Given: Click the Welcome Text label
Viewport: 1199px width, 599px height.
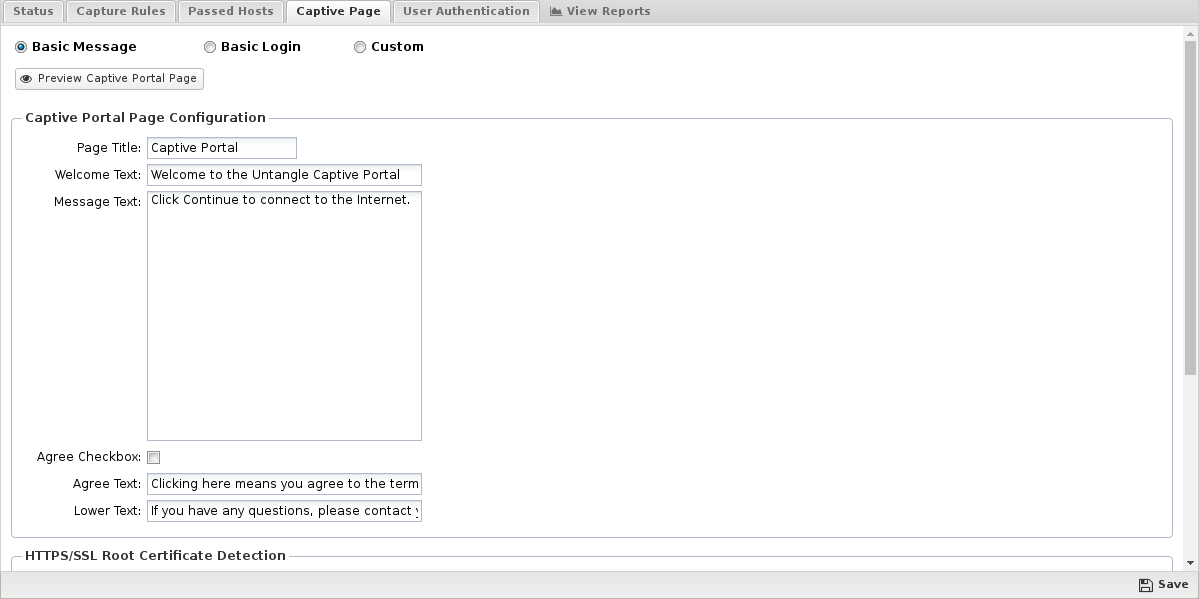Looking at the screenshot, I should click(x=98, y=175).
